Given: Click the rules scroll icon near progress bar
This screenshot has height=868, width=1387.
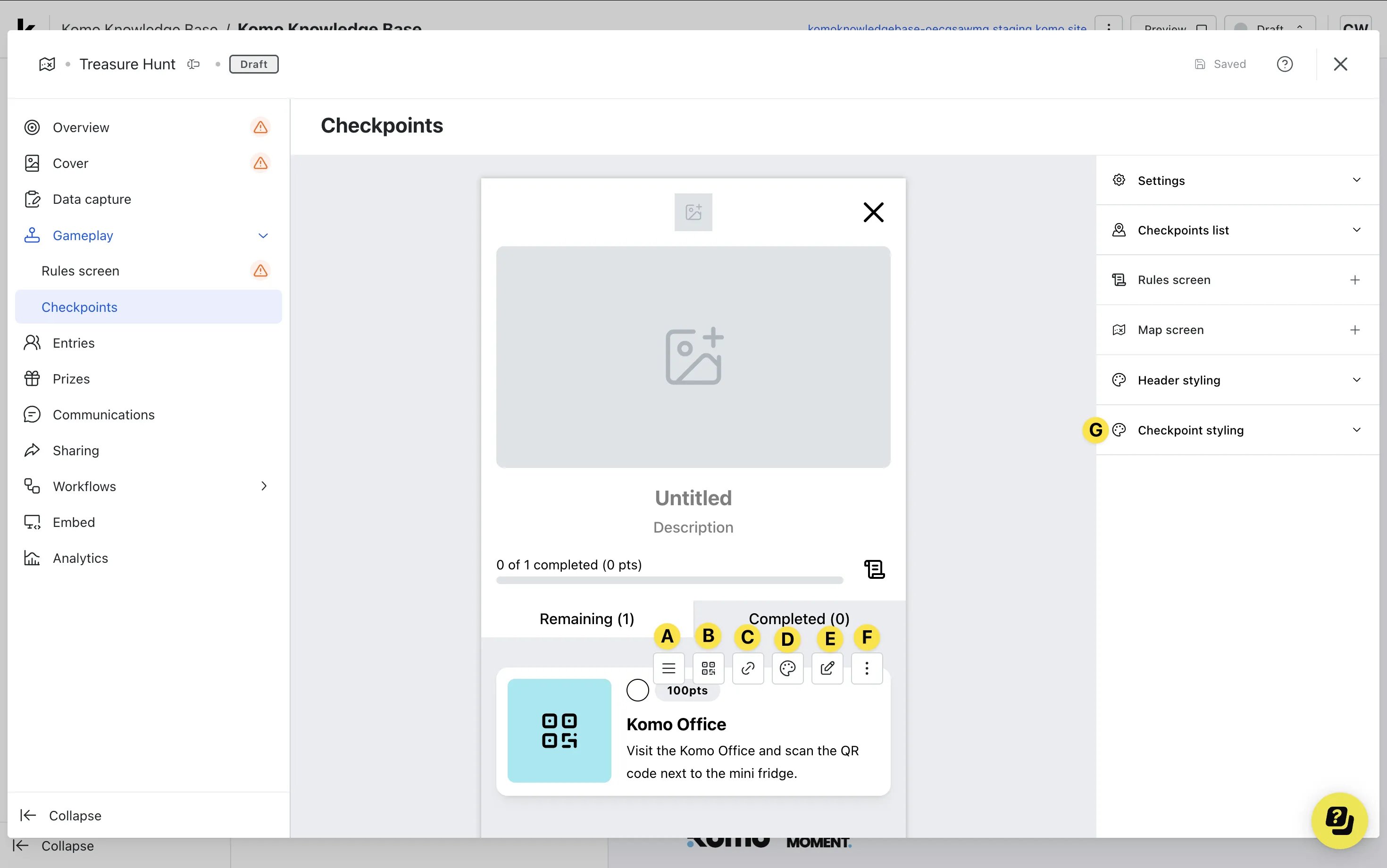Looking at the screenshot, I should point(874,569).
